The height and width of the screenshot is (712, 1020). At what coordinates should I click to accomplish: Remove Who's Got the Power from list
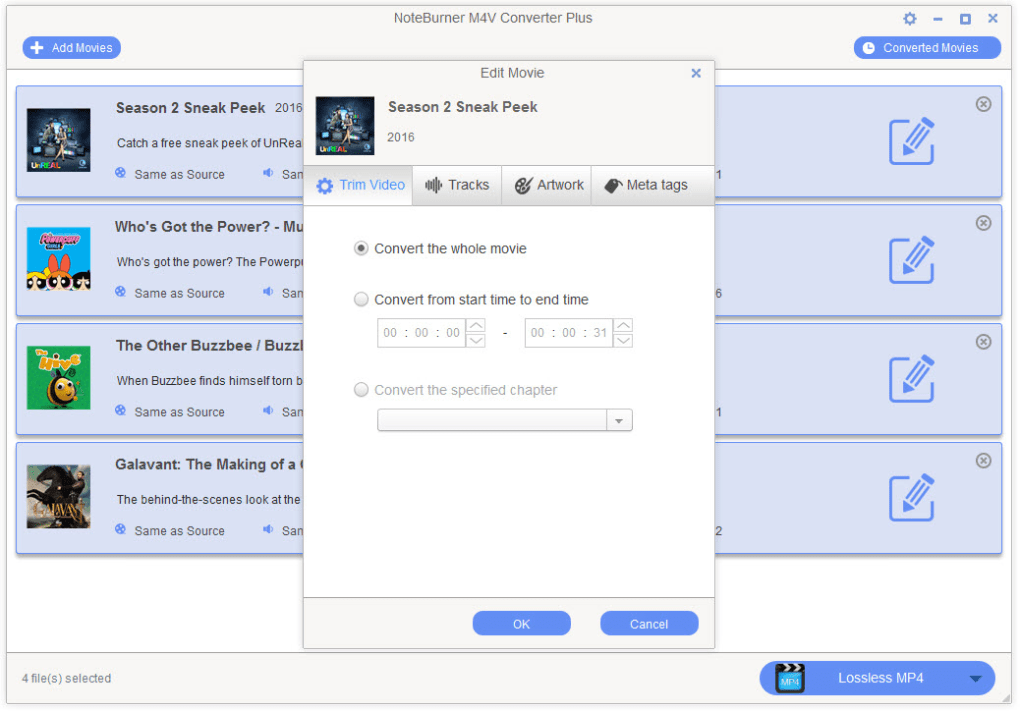click(x=984, y=223)
